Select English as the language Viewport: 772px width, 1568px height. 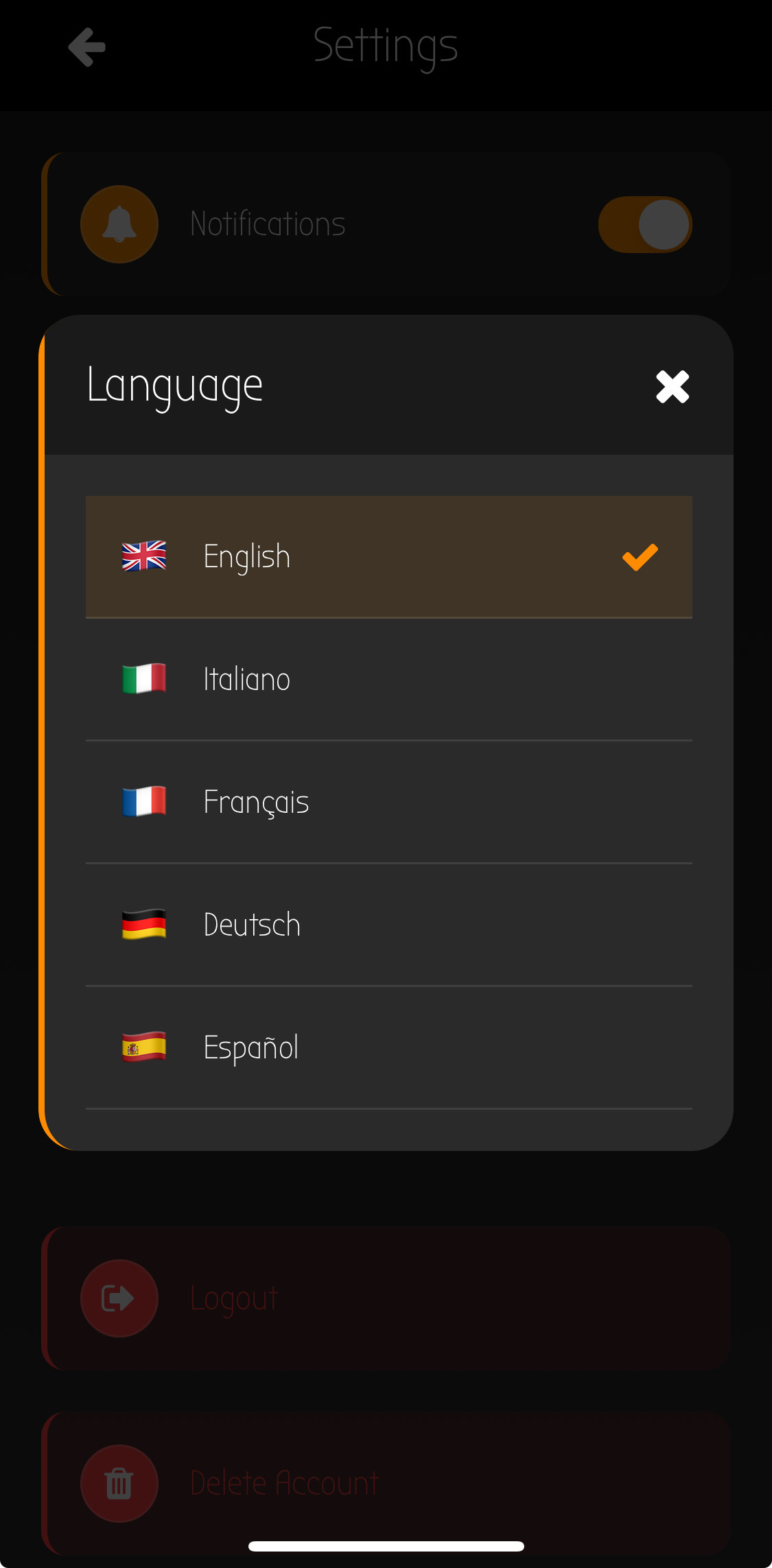pyautogui.click(x=388, y=556)
